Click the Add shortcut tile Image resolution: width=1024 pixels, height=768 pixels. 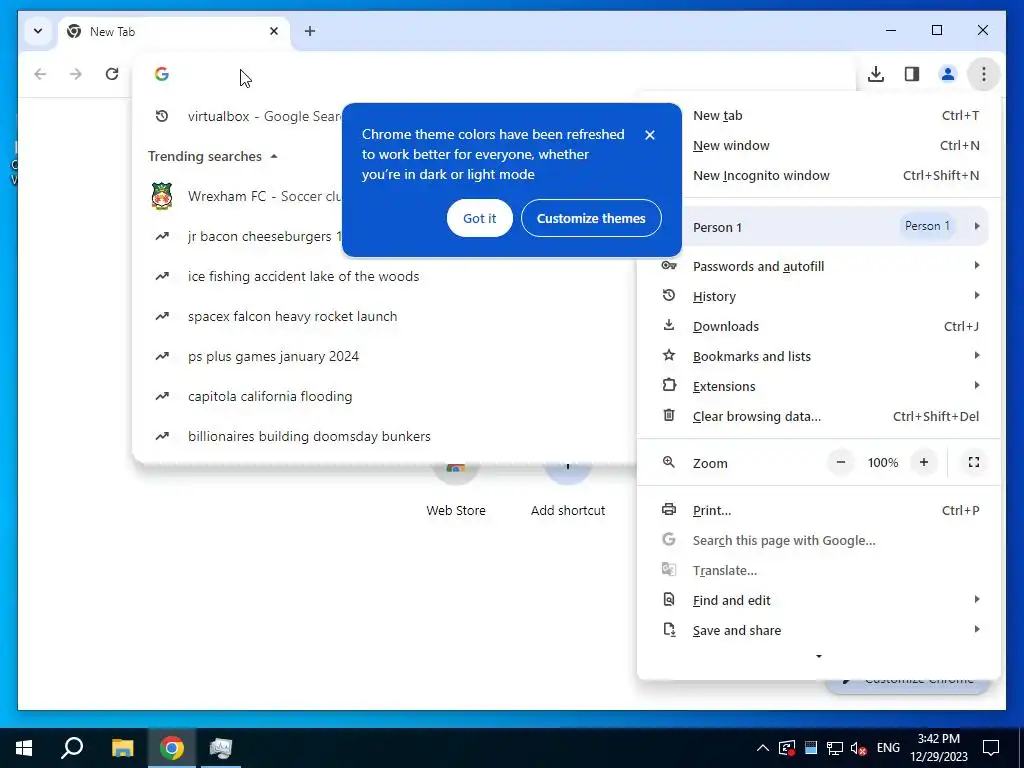click(568, 490)
